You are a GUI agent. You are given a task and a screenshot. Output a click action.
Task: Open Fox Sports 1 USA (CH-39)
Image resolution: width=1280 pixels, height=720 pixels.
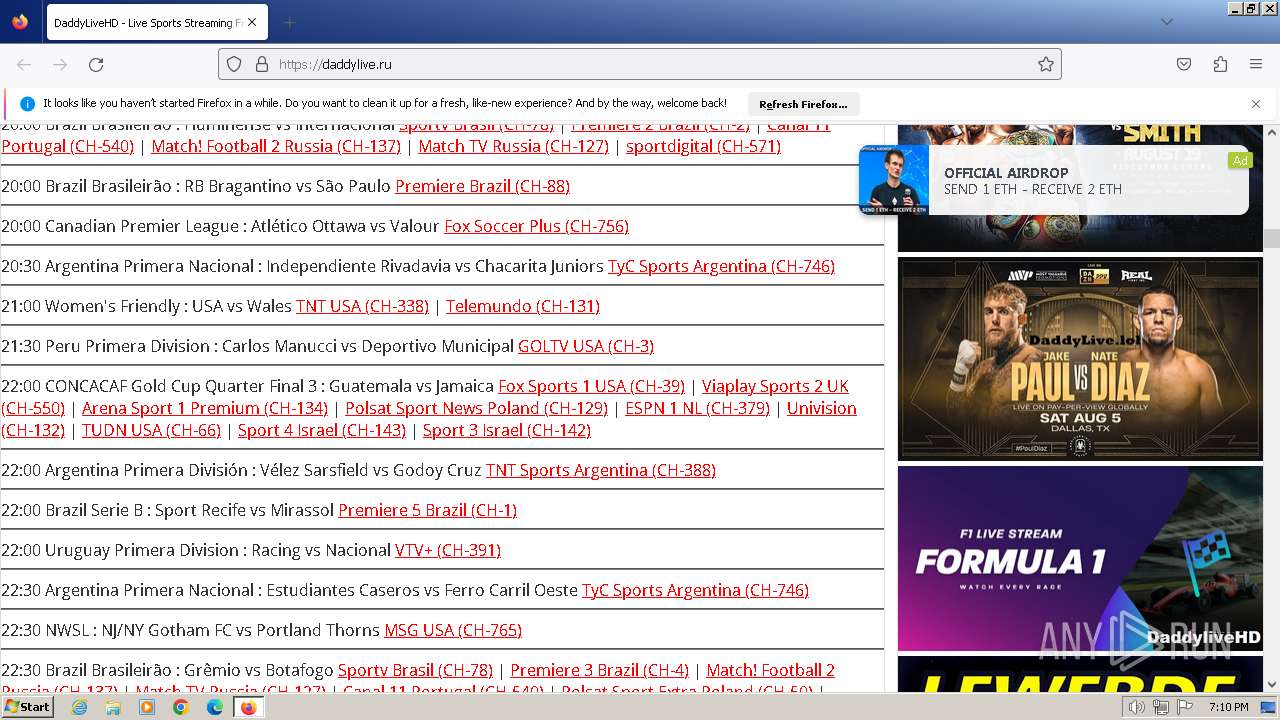tap(591, 386)
